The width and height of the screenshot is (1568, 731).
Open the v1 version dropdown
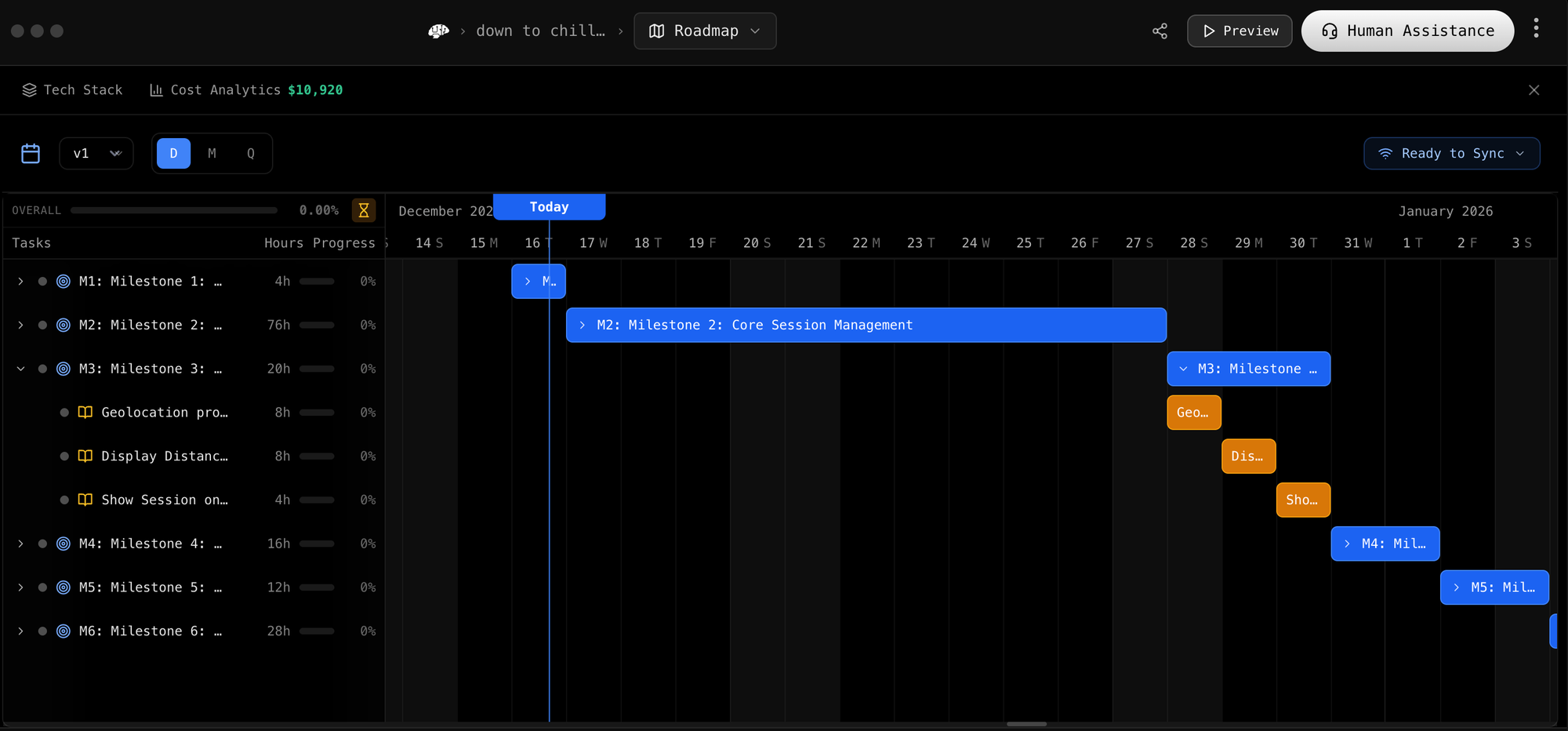tap(96, 154)
